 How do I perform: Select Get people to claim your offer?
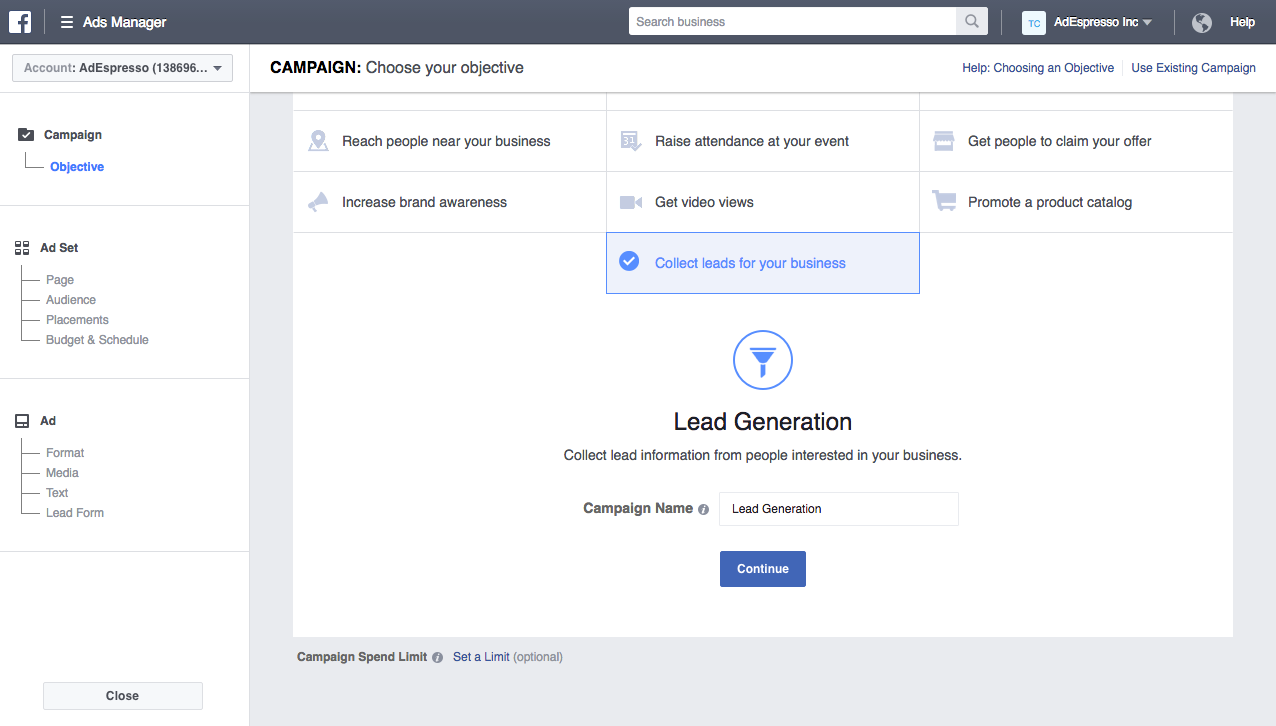[1076, 141]
